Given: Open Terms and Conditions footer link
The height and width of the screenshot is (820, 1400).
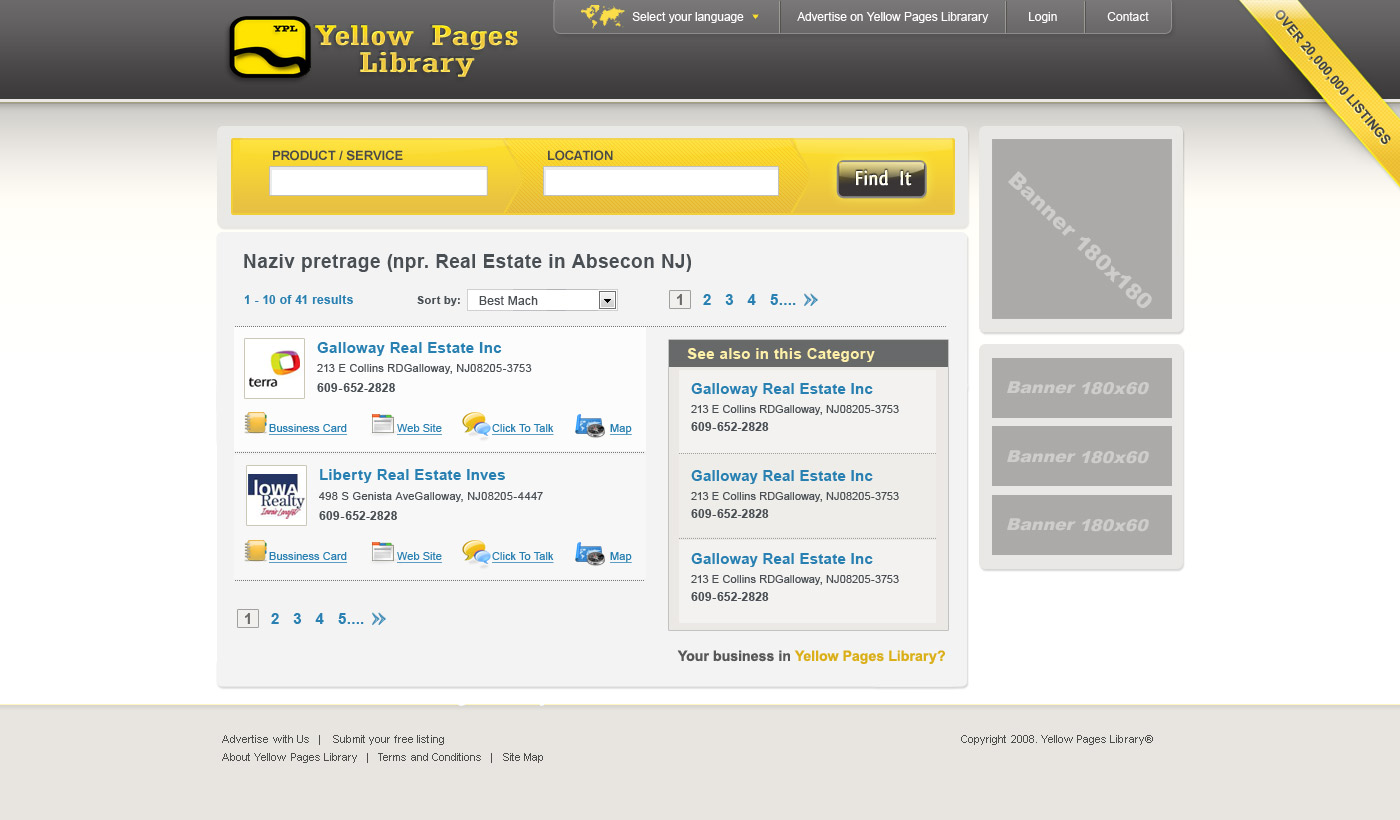Looking at the screenshot, I should click(x=429, y=757).
